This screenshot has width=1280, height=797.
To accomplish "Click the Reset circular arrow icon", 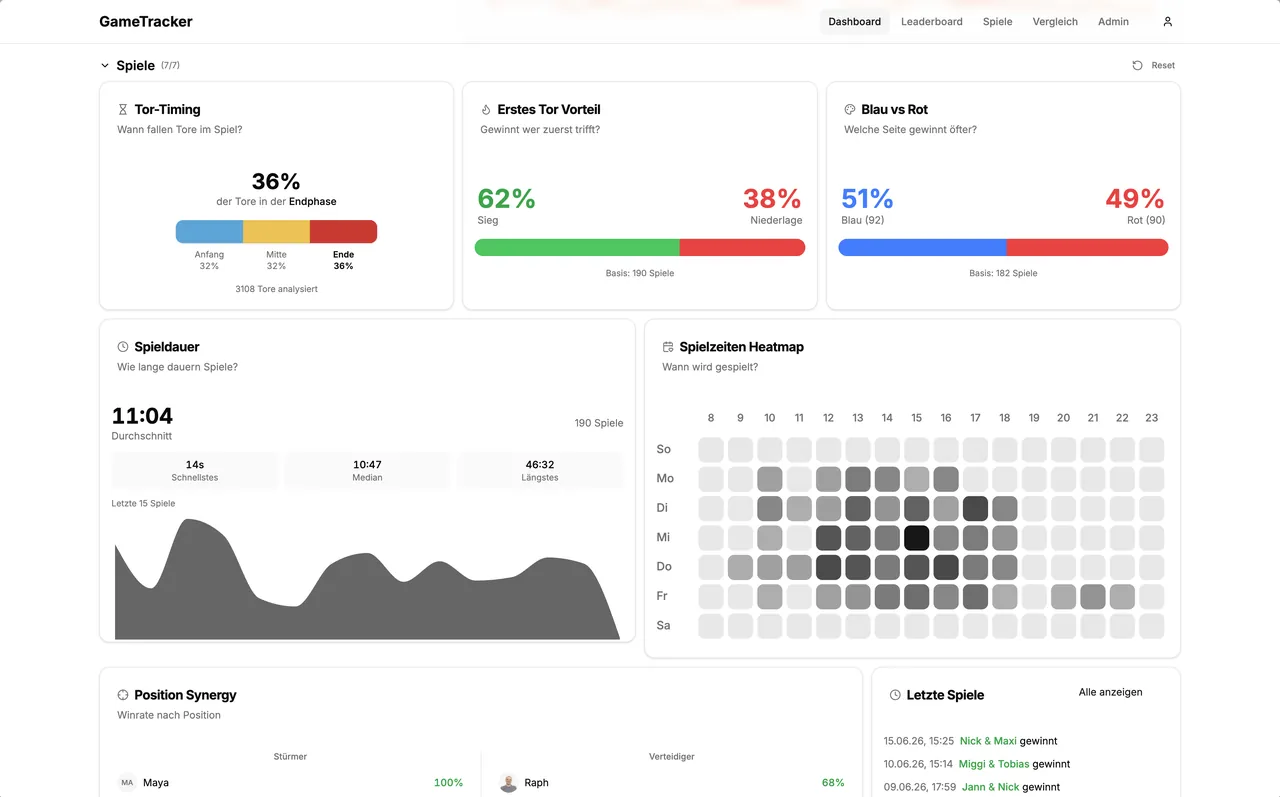I will [1137, 65].
